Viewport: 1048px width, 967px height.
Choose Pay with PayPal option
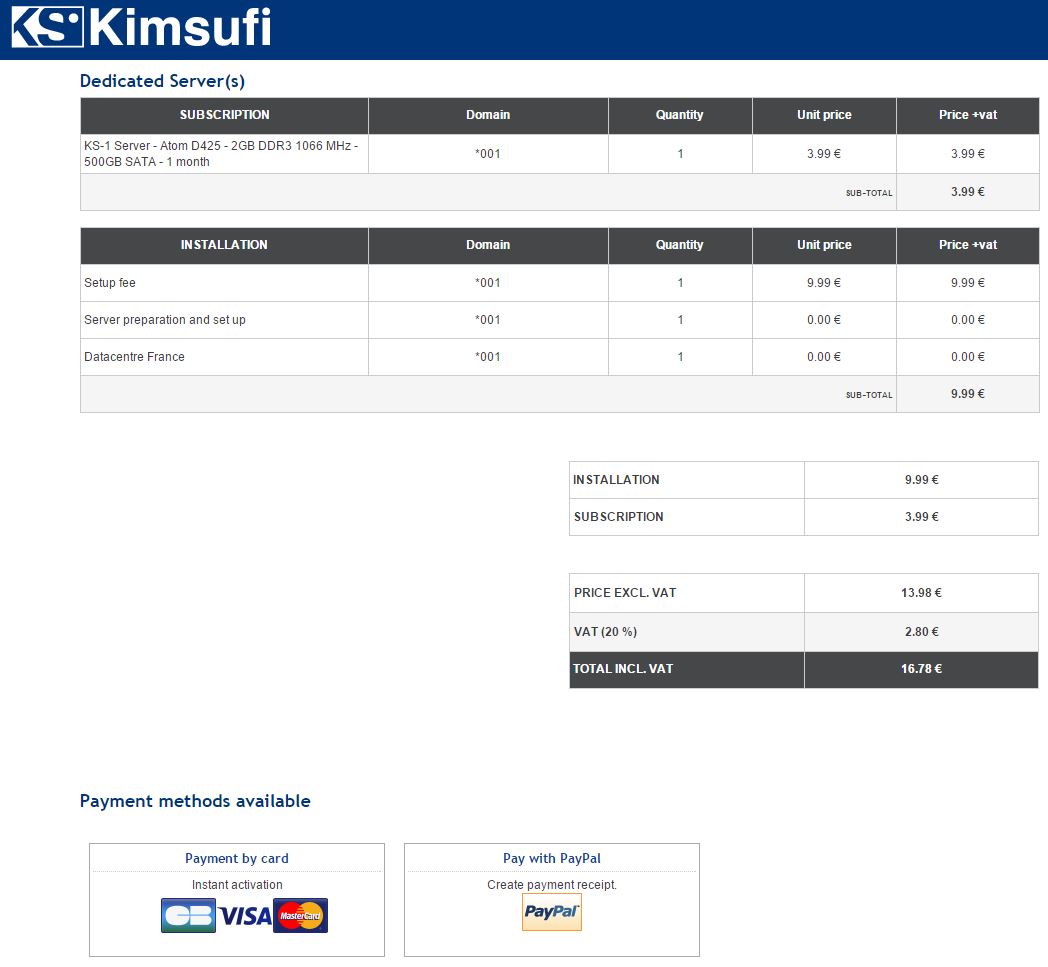pyautogui.click(x=551, y=900)
